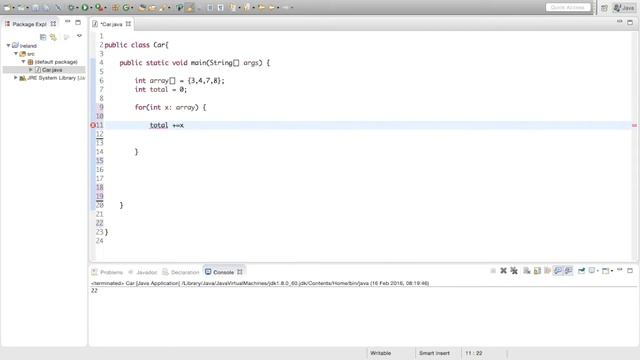Click Pin Console icon
This screenshot has width=640, height=360.
tap(581, 271)
